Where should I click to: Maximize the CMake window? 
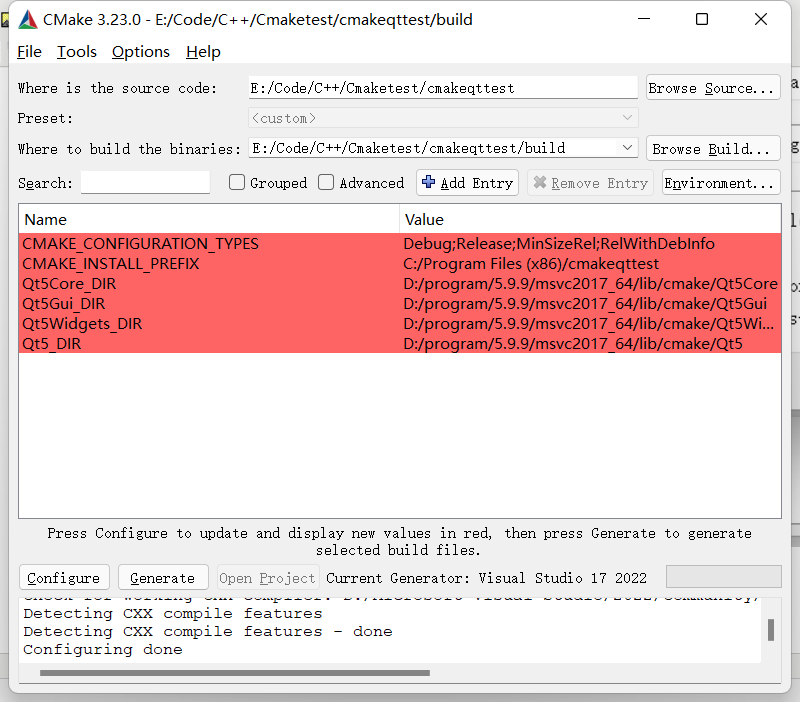pos(702,19)
